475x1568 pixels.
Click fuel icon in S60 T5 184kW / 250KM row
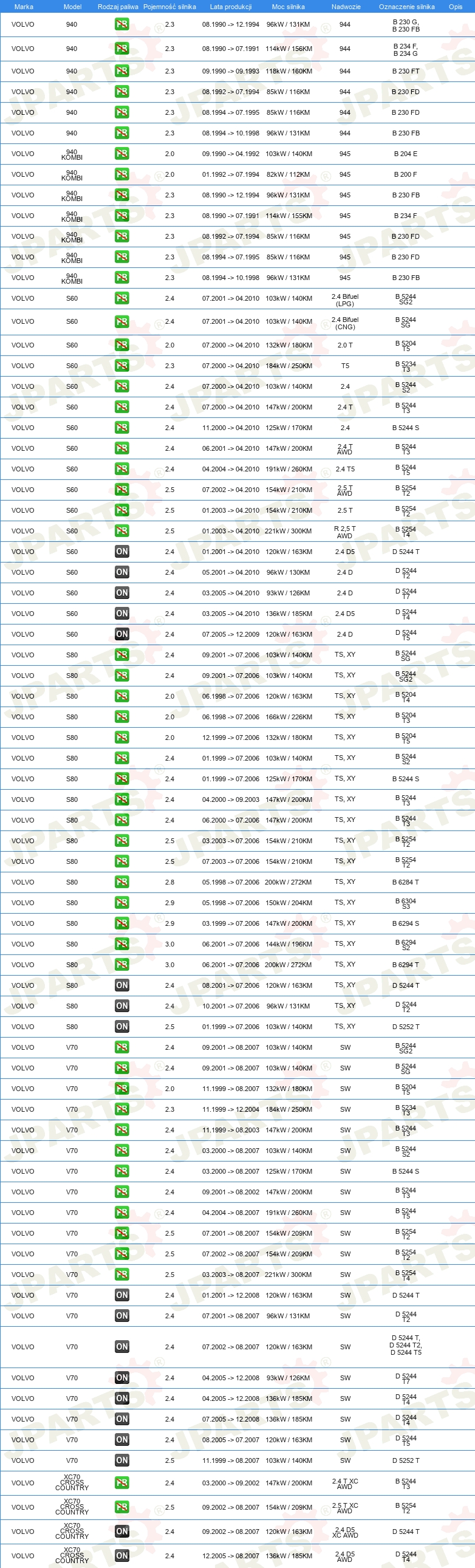[x=122, y=366]
